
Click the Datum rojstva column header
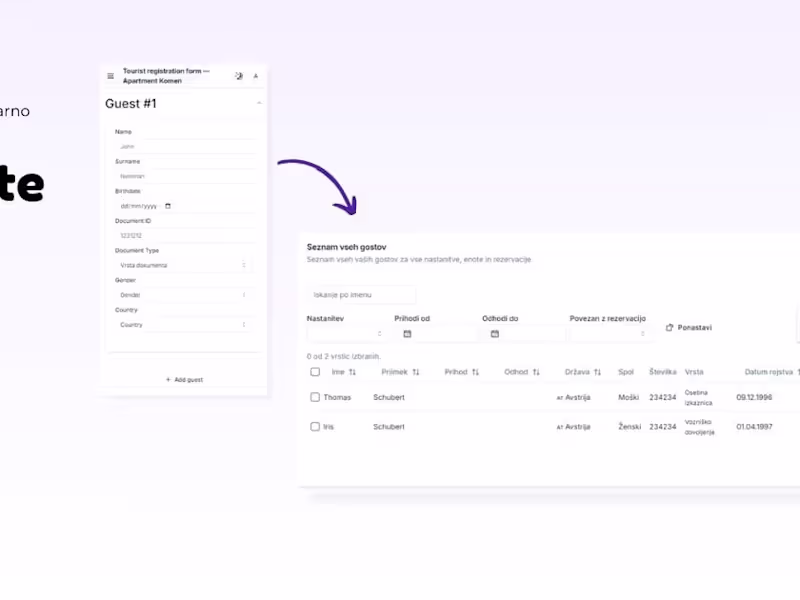click(x=768, y=372)
